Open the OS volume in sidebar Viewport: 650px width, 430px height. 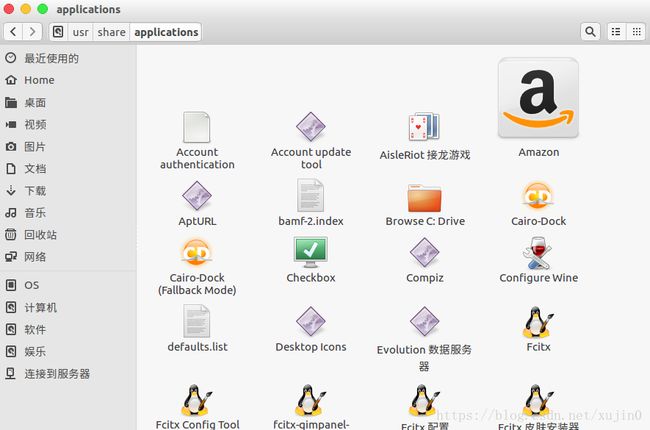point(68,285)
